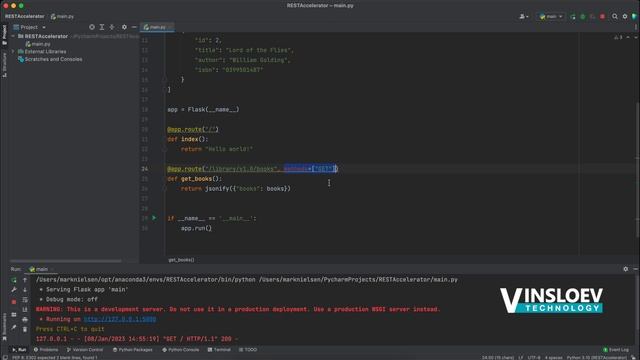The height and width of the screenshot is (360, 640).
Task: Open IDE settings gear in top toolbar
Action: [x=625, y=16]
